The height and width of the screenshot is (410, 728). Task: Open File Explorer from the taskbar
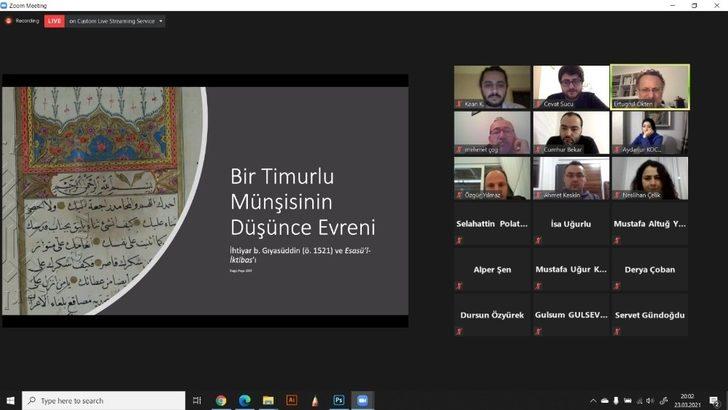pyautogui.click(x=268, y=400)
